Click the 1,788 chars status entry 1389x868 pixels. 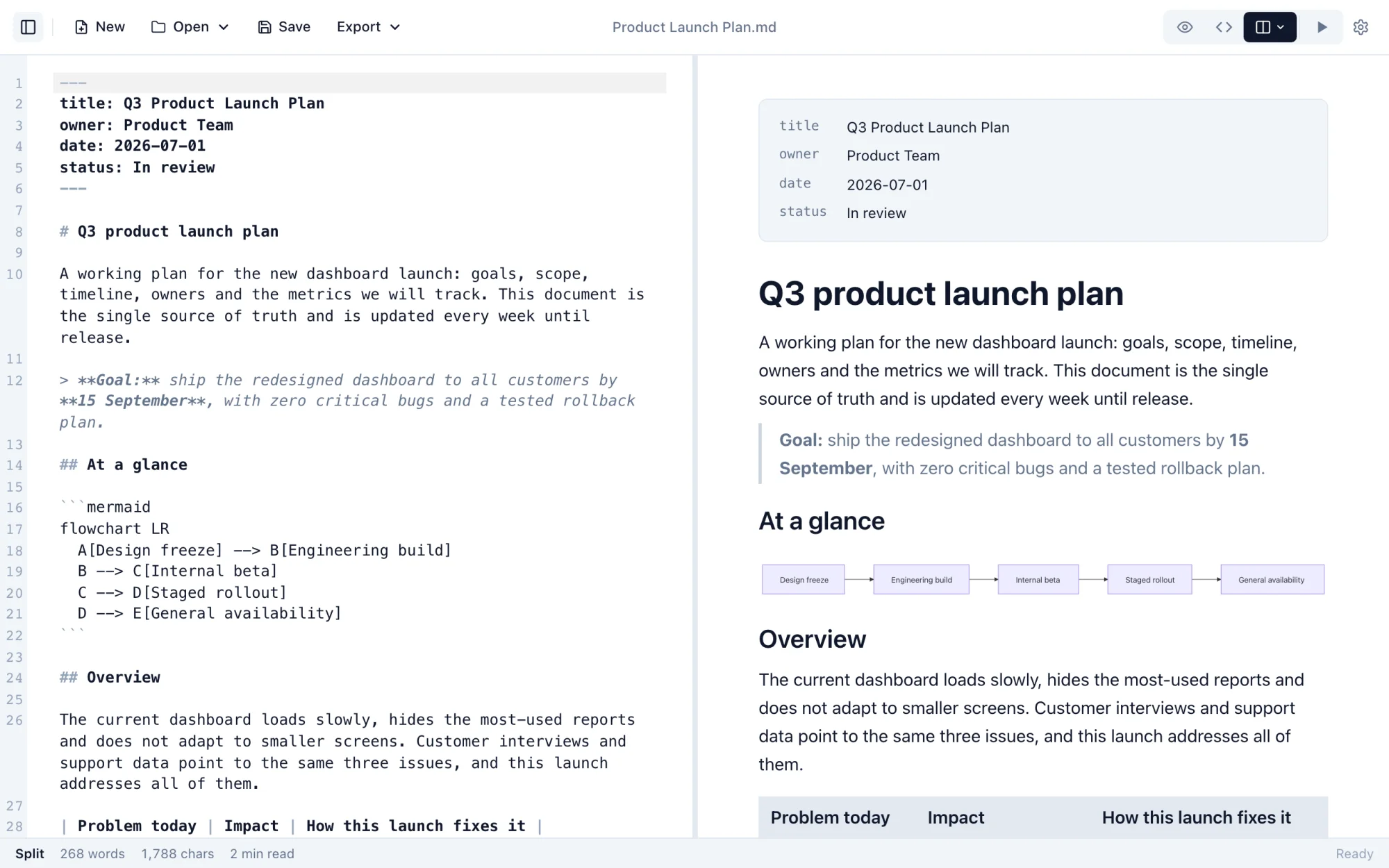pyautogui.click(x=178, y=853)
